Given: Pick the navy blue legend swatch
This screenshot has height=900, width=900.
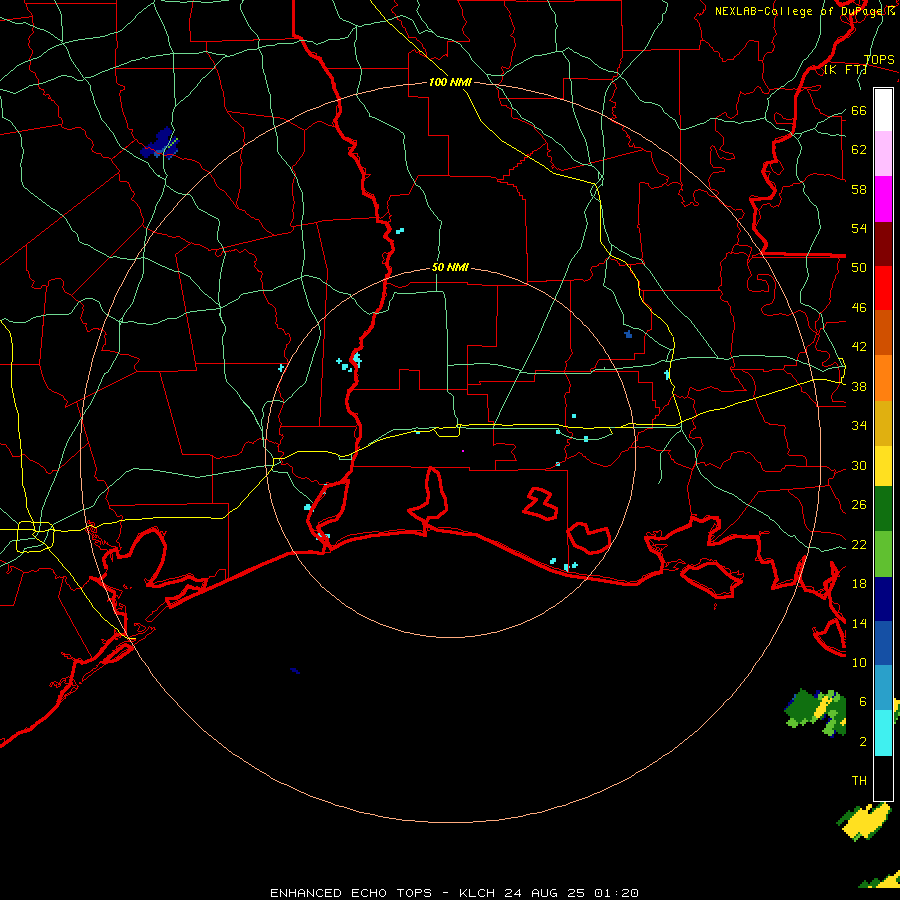Looking at the screenshot, I should pyautogui.click(x=883, y=599).
